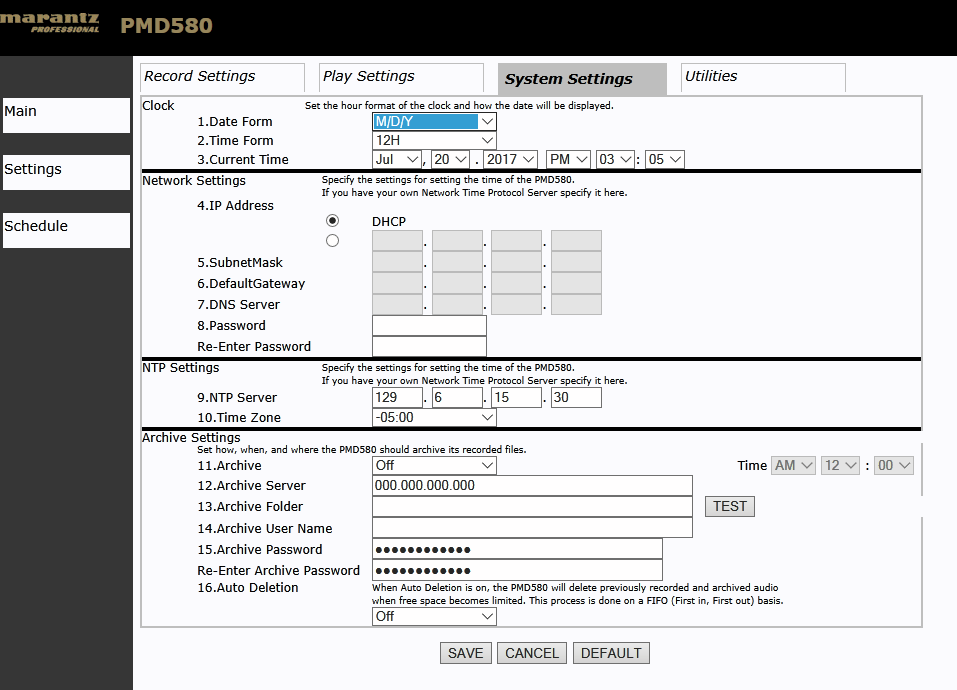Screen dimensions: 957x690
Task: Select the DHCP radio button
Action: [332, 220]
